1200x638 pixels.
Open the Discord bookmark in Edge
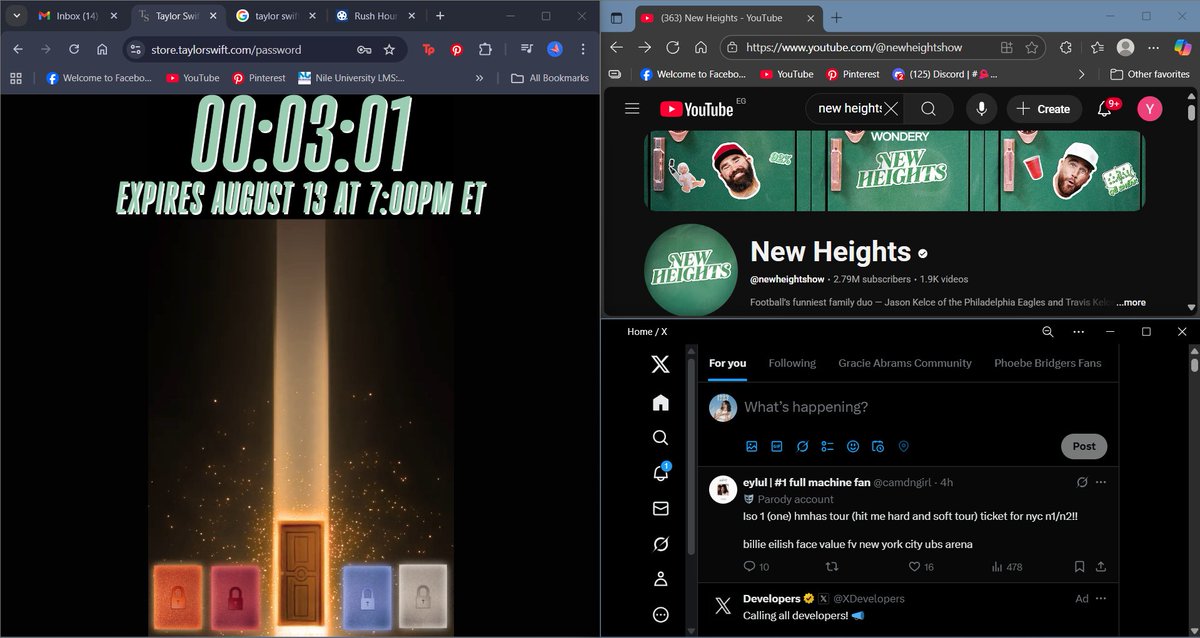[945, 74]
